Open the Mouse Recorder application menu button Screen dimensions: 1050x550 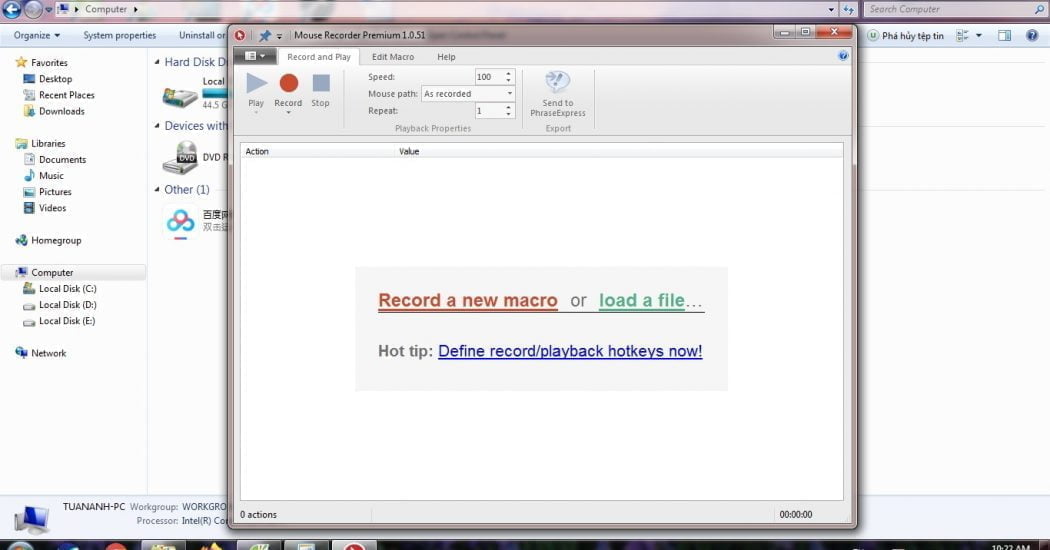(254, 56)
